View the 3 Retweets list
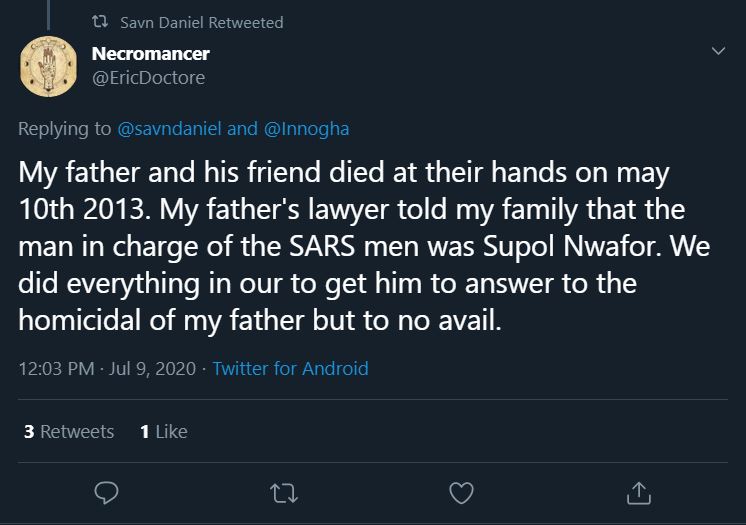This screenshot has width=746, height=525. point(69,431)
